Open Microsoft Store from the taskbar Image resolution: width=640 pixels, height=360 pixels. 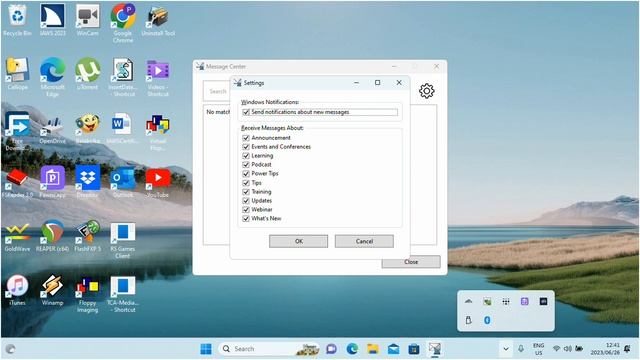point(414,349)
